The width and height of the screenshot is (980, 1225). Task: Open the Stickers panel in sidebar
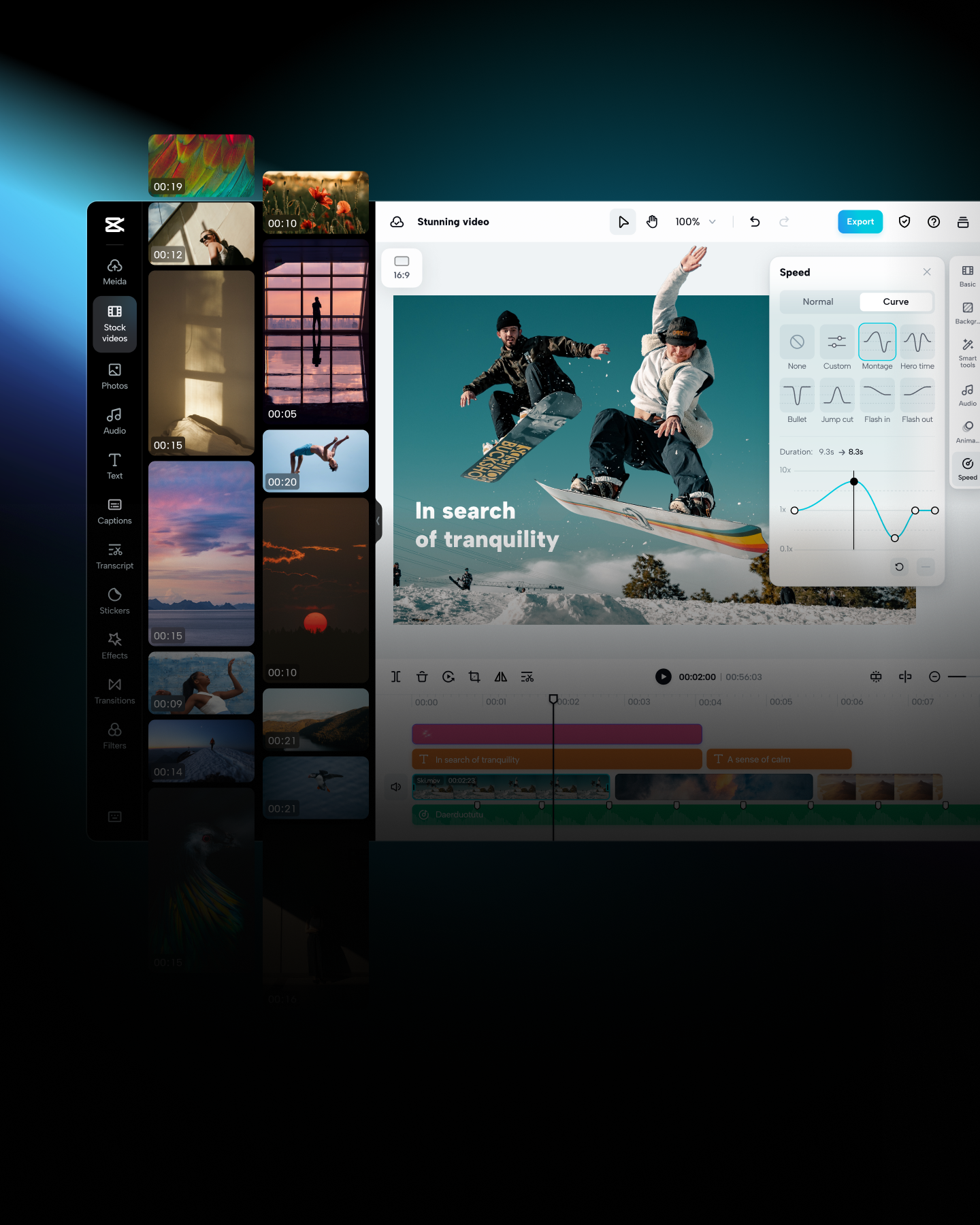point(114,600)
